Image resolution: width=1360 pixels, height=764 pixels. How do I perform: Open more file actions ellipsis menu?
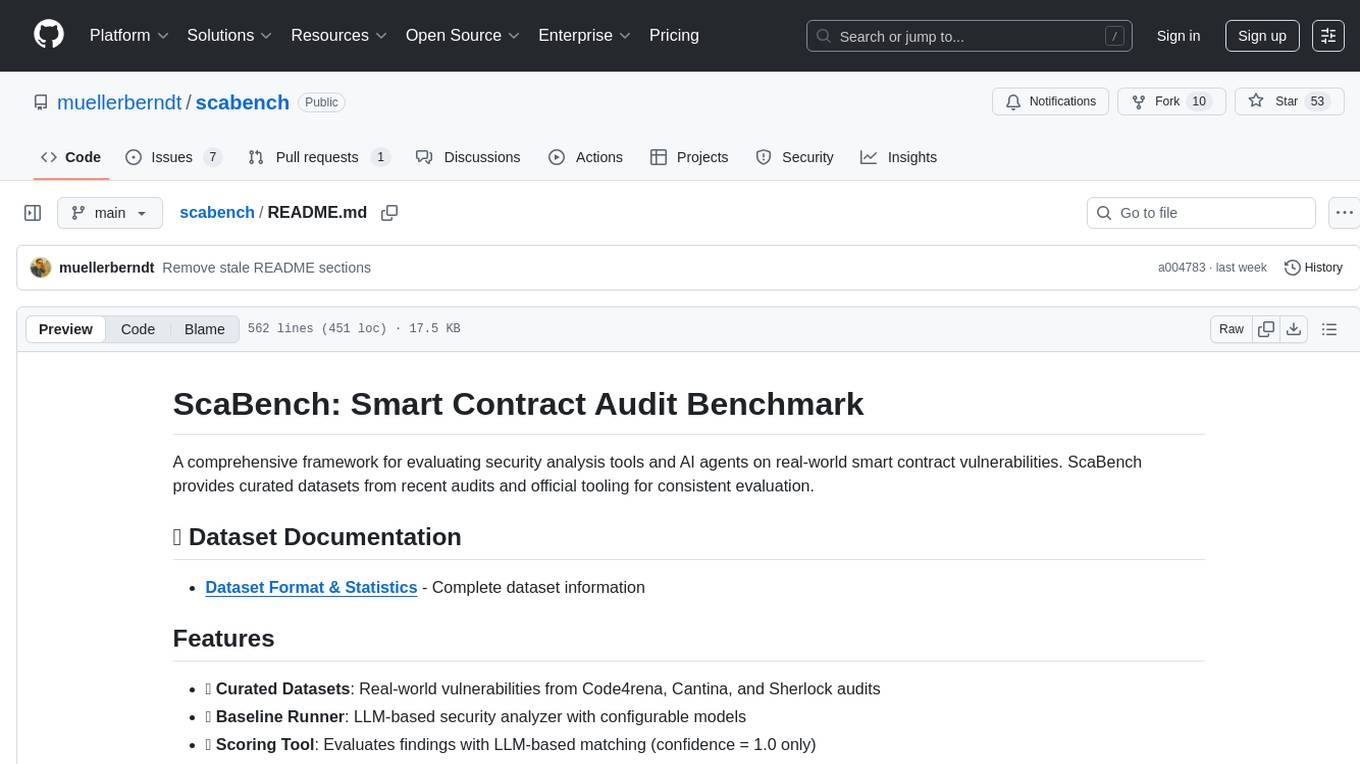pos(1344,213)
